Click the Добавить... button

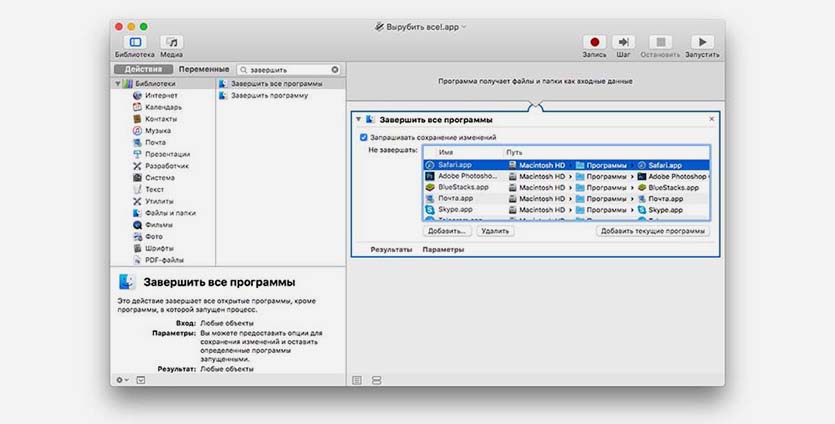pyautogui.click(x=447, y=231)
